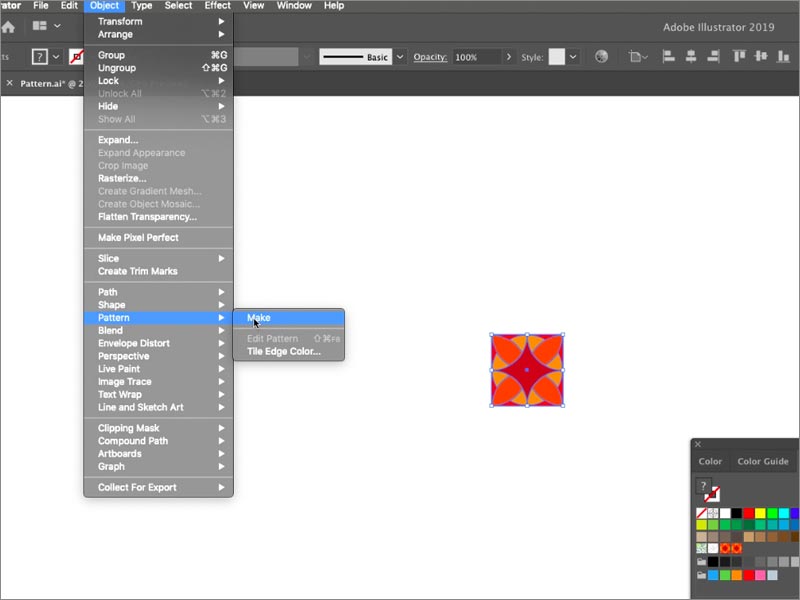
Task: Expand the Opacity slider arrow
Action: coord(509,57)
